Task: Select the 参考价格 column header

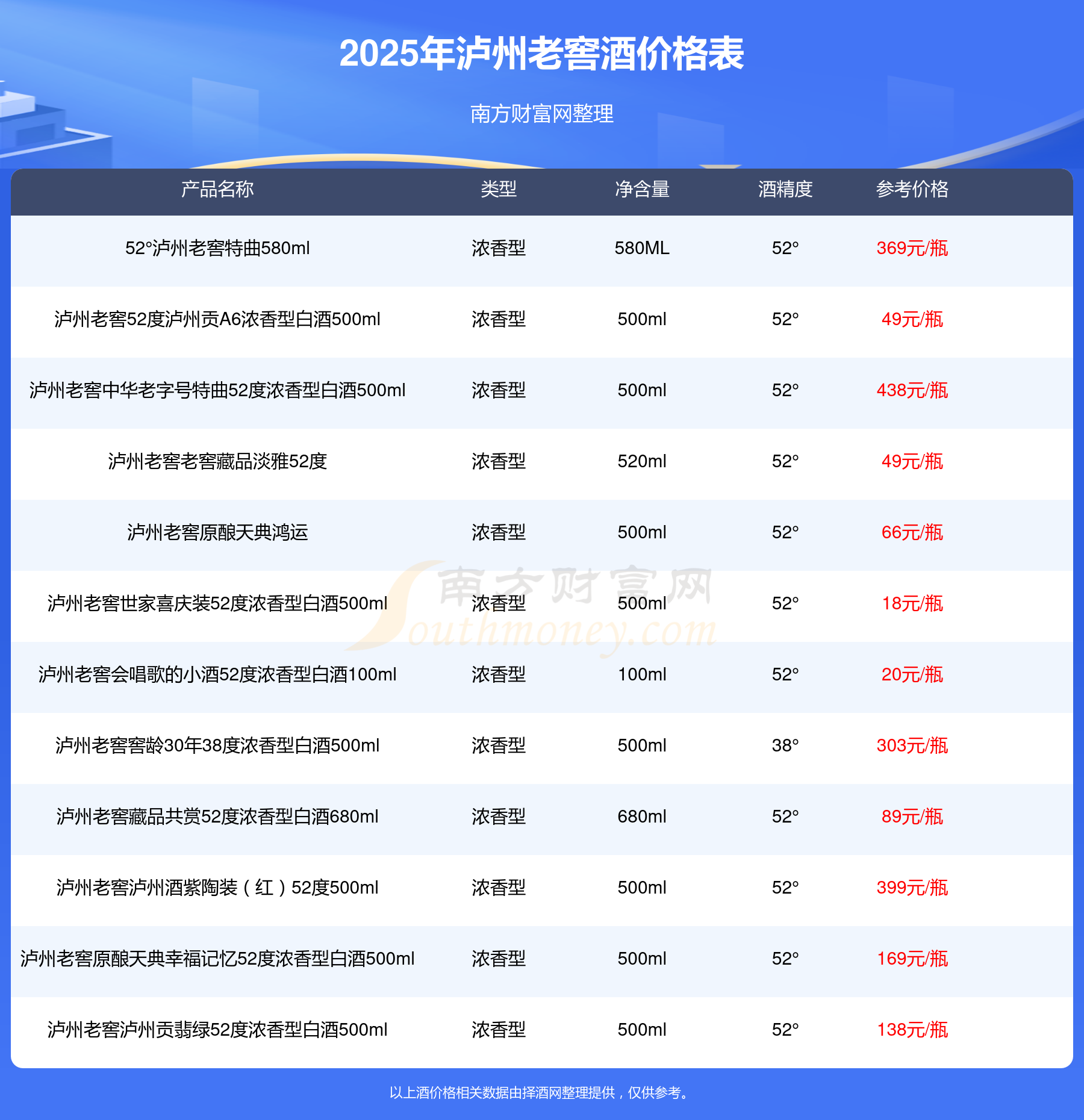Action: [x=912, y=189]
